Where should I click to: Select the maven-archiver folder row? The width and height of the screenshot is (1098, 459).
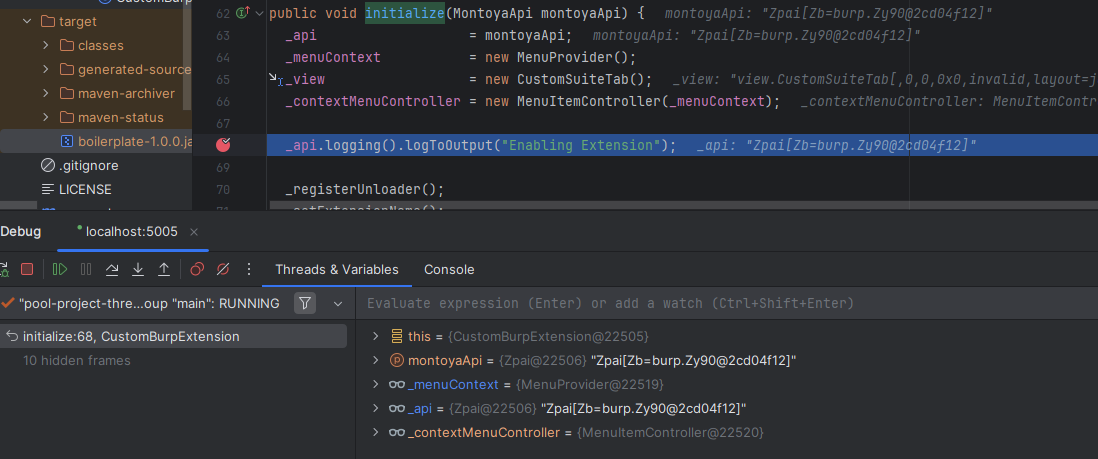tap(96, 93)
